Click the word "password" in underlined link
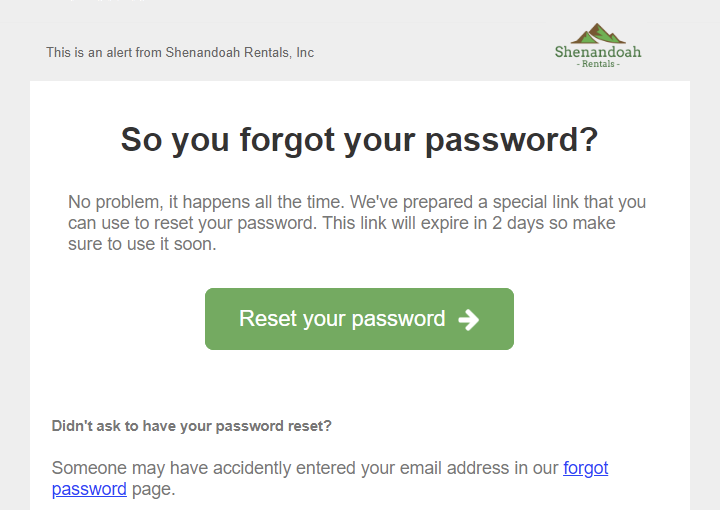 [x=89, y=489]
